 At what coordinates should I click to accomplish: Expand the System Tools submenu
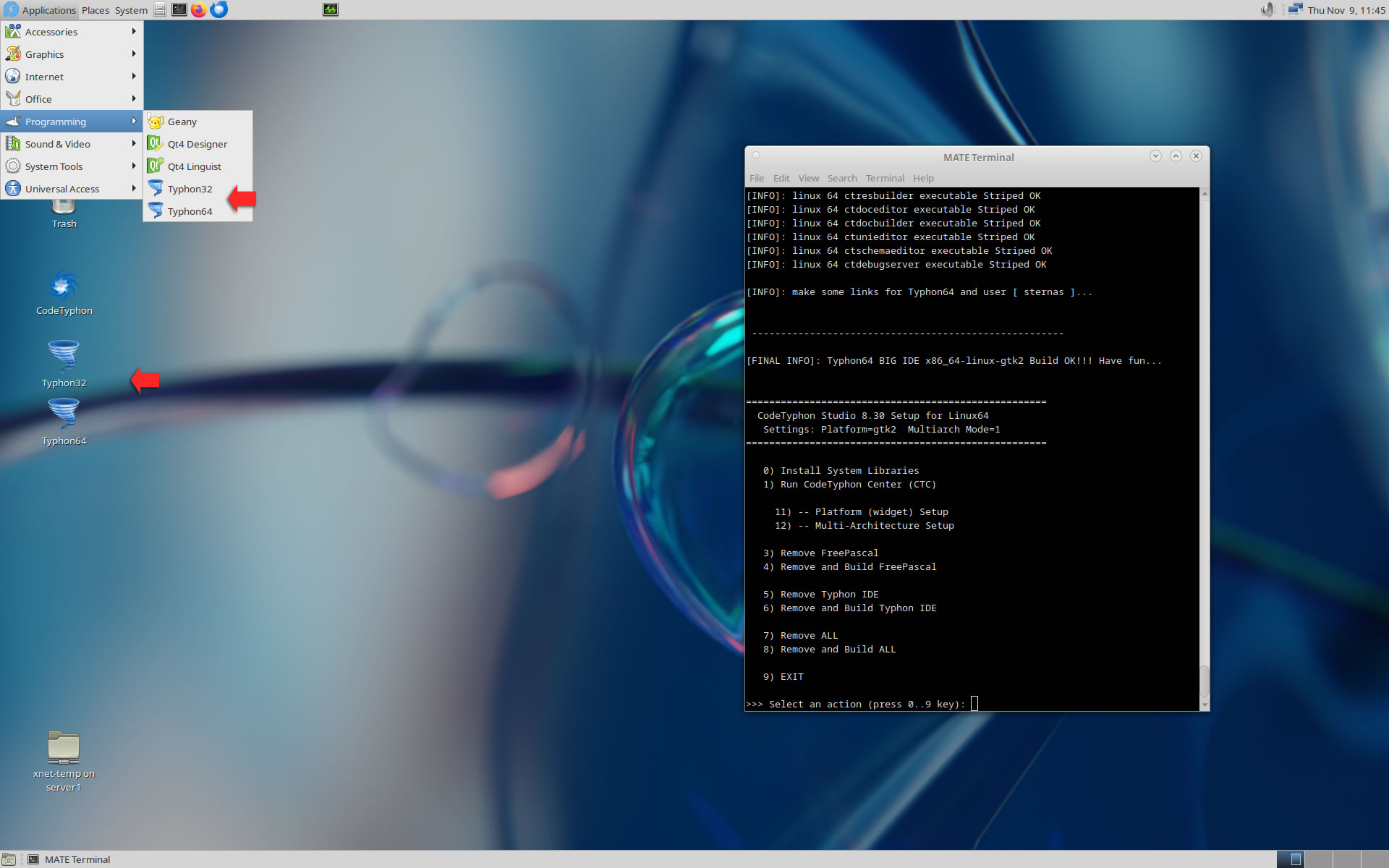(x=72, y=166)
